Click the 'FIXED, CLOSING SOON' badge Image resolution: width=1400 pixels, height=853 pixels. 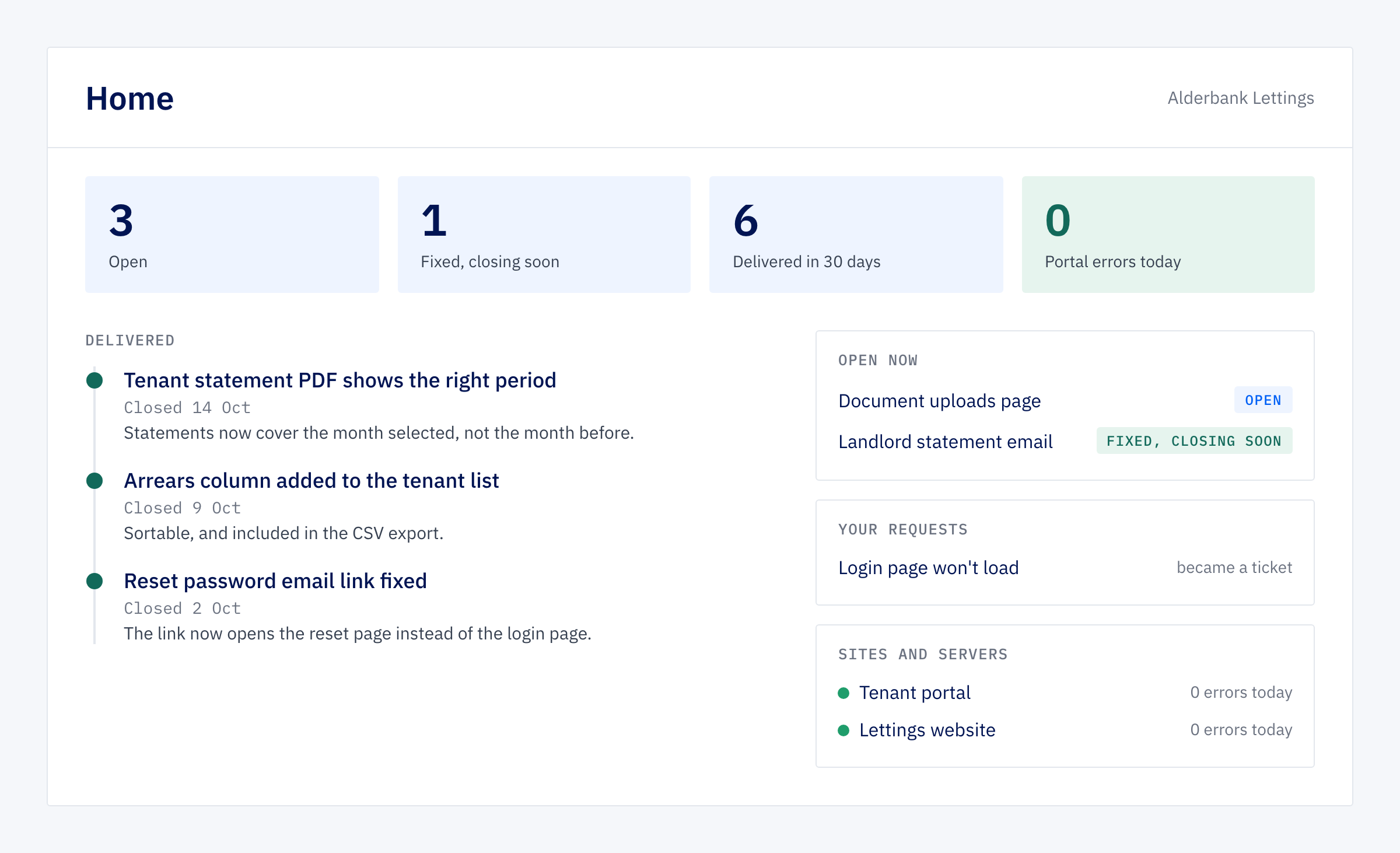point(1194,441)
